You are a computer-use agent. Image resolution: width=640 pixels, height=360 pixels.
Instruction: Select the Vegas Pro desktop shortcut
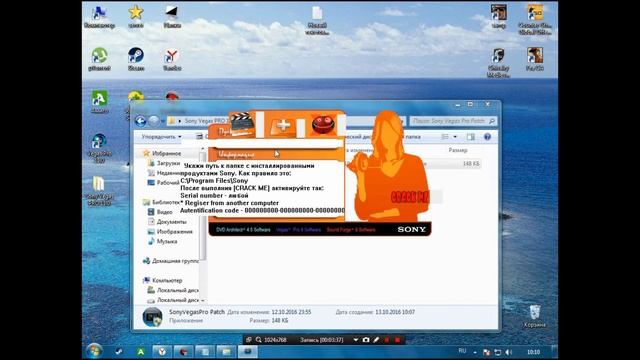[99, 148]
